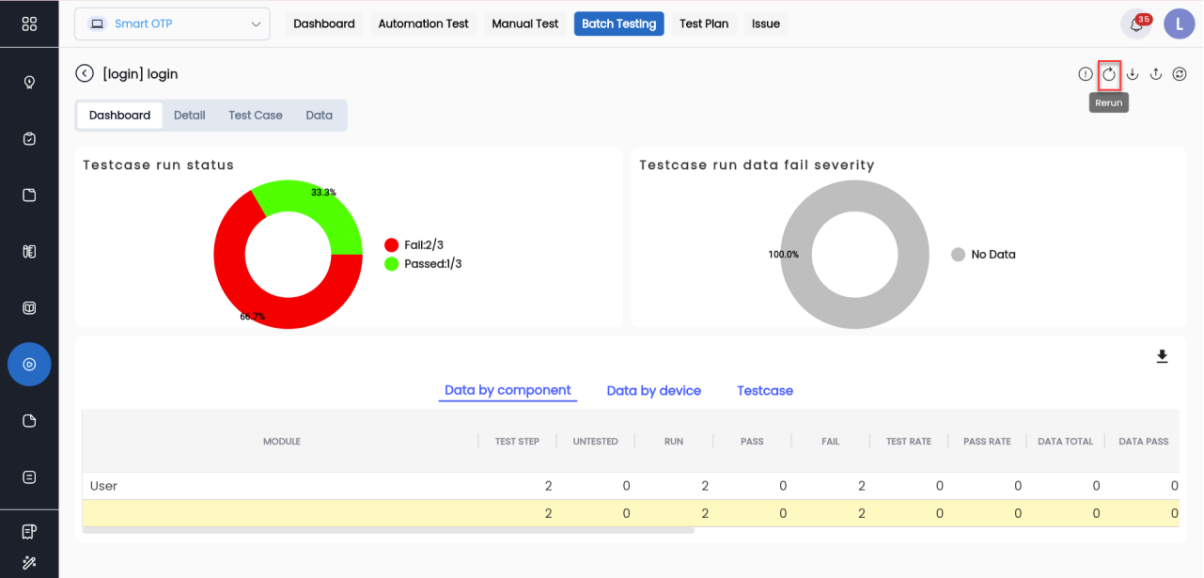Select the highlighted play-circle sidebar icon
1204x578 pixels.
coord(29,364)
